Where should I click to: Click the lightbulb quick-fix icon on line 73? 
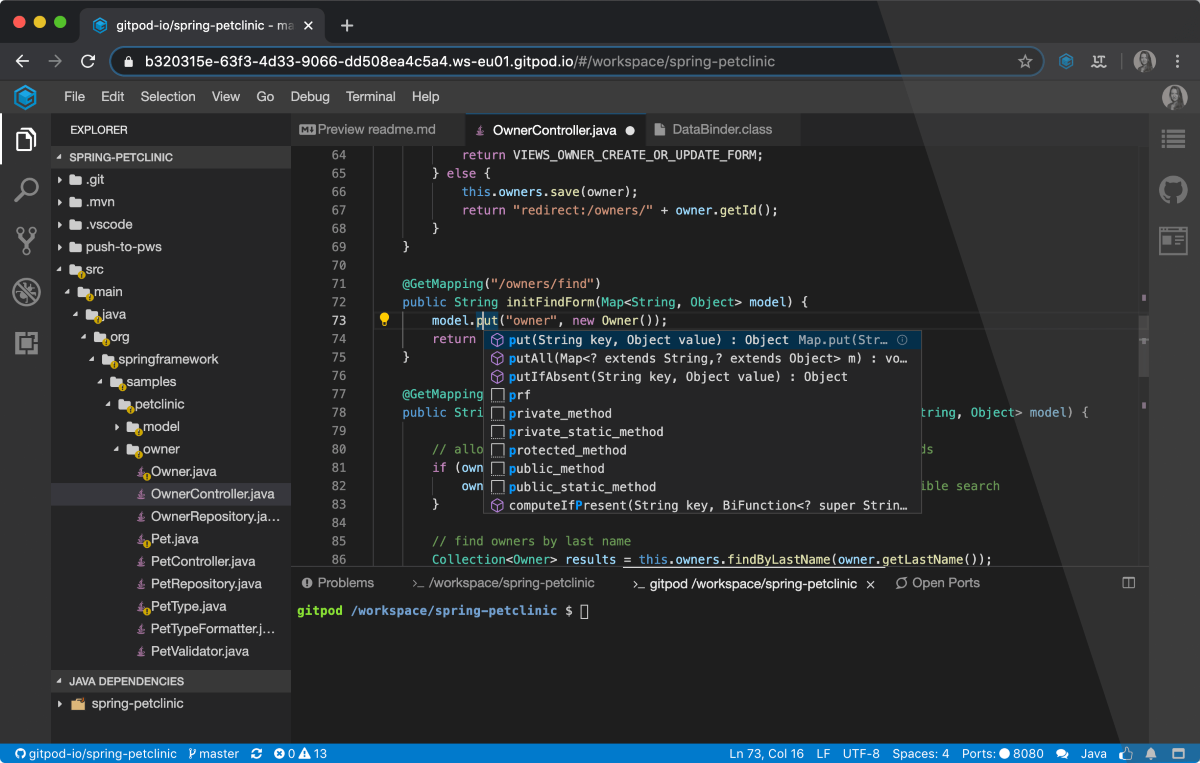[384, 320]
